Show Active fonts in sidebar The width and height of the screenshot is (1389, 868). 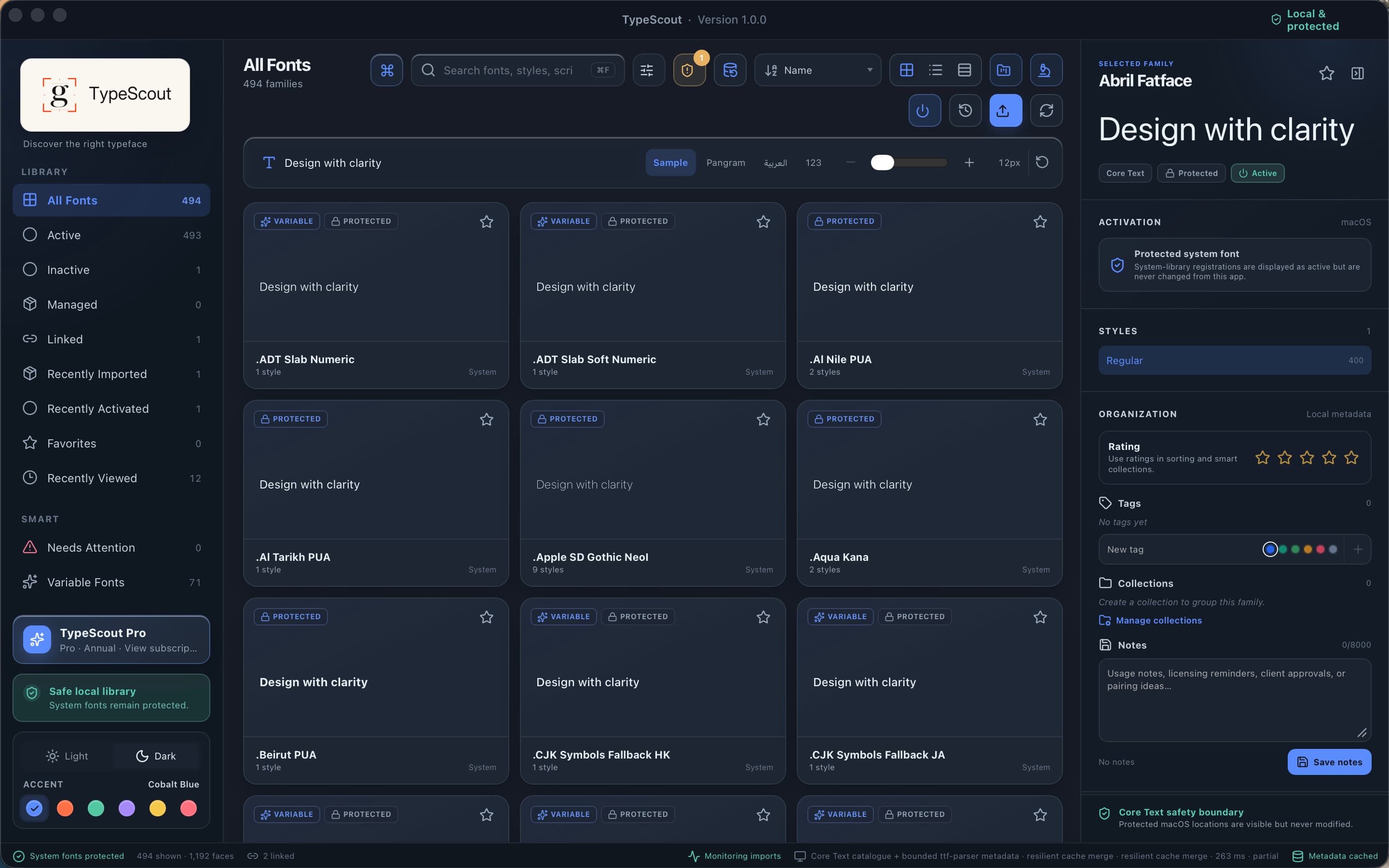tap(111, 235)
